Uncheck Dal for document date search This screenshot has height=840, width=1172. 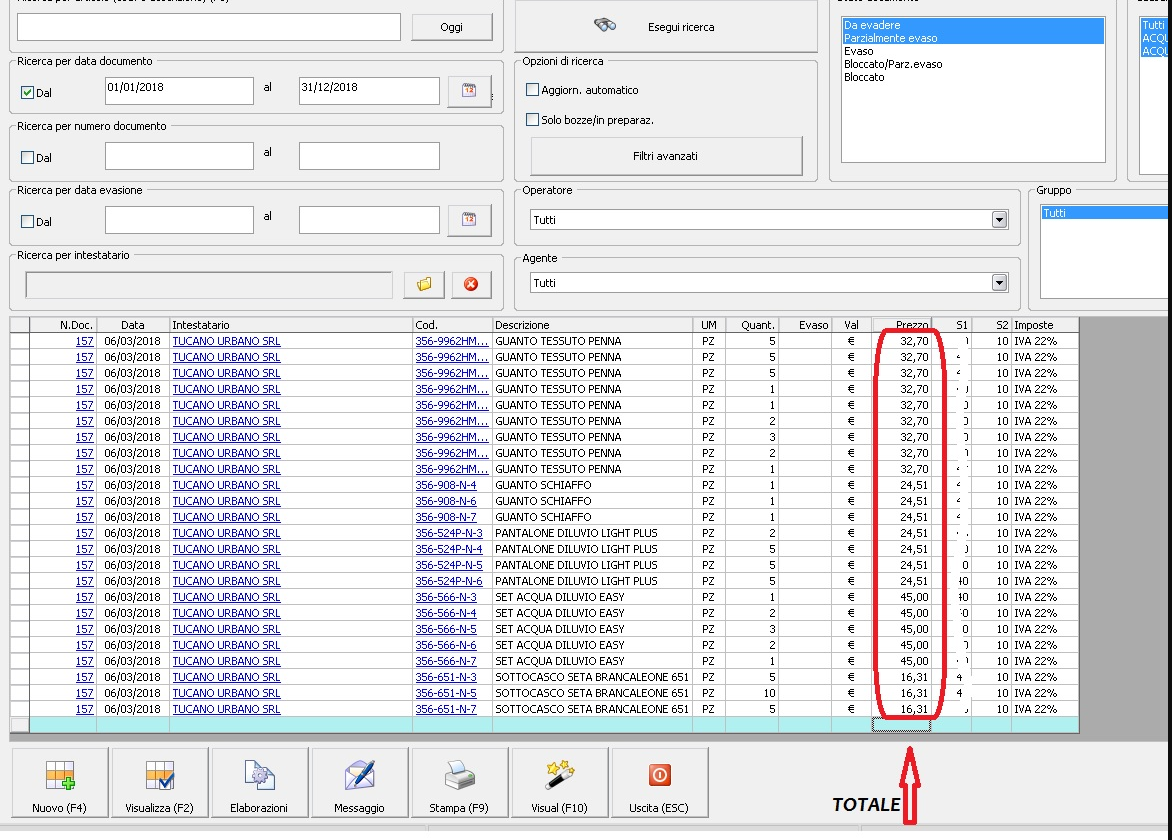coord(28,93)
